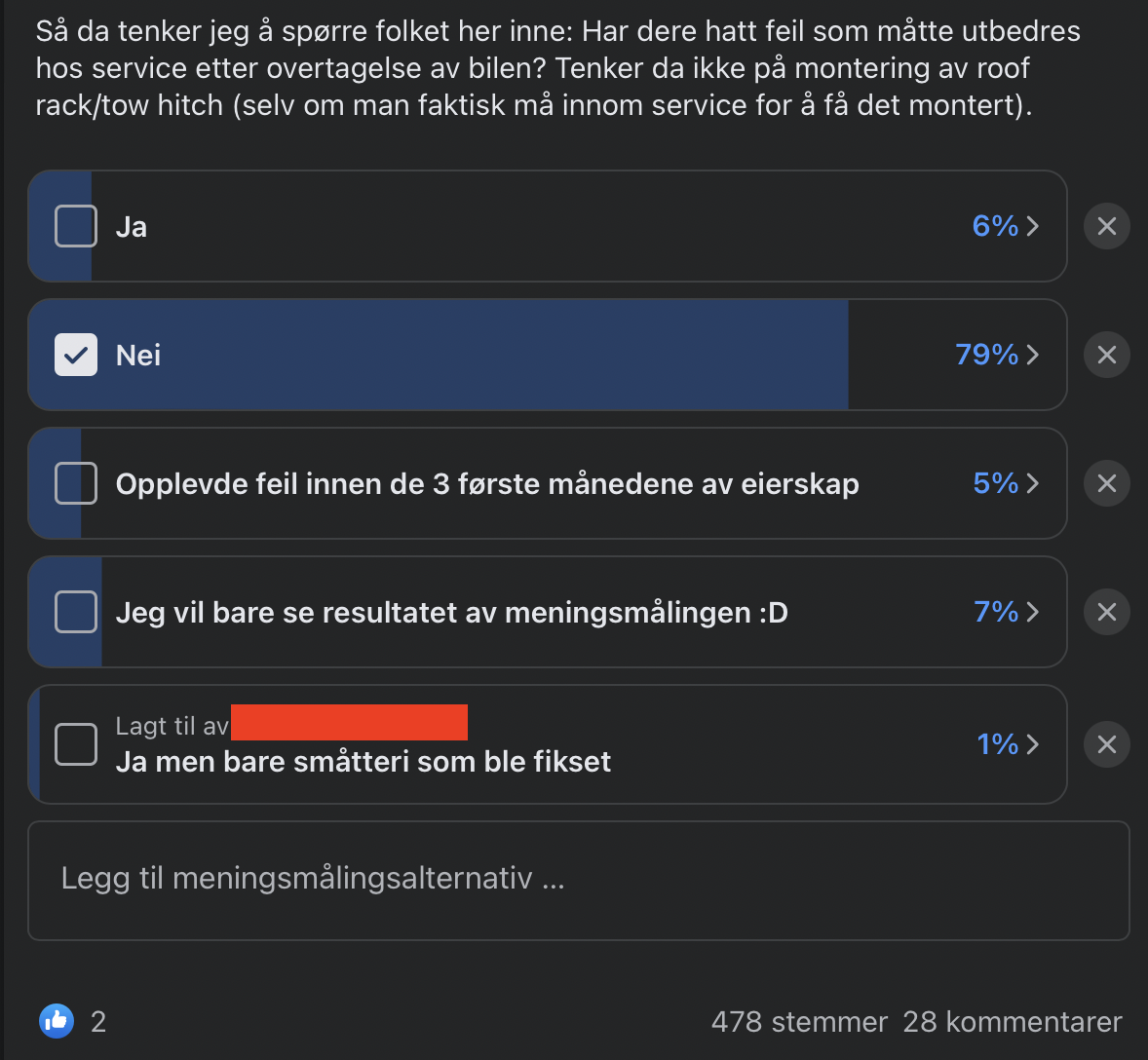
Task: Click the blue thumbs-up like icon
Action: tap(57, 1020)
